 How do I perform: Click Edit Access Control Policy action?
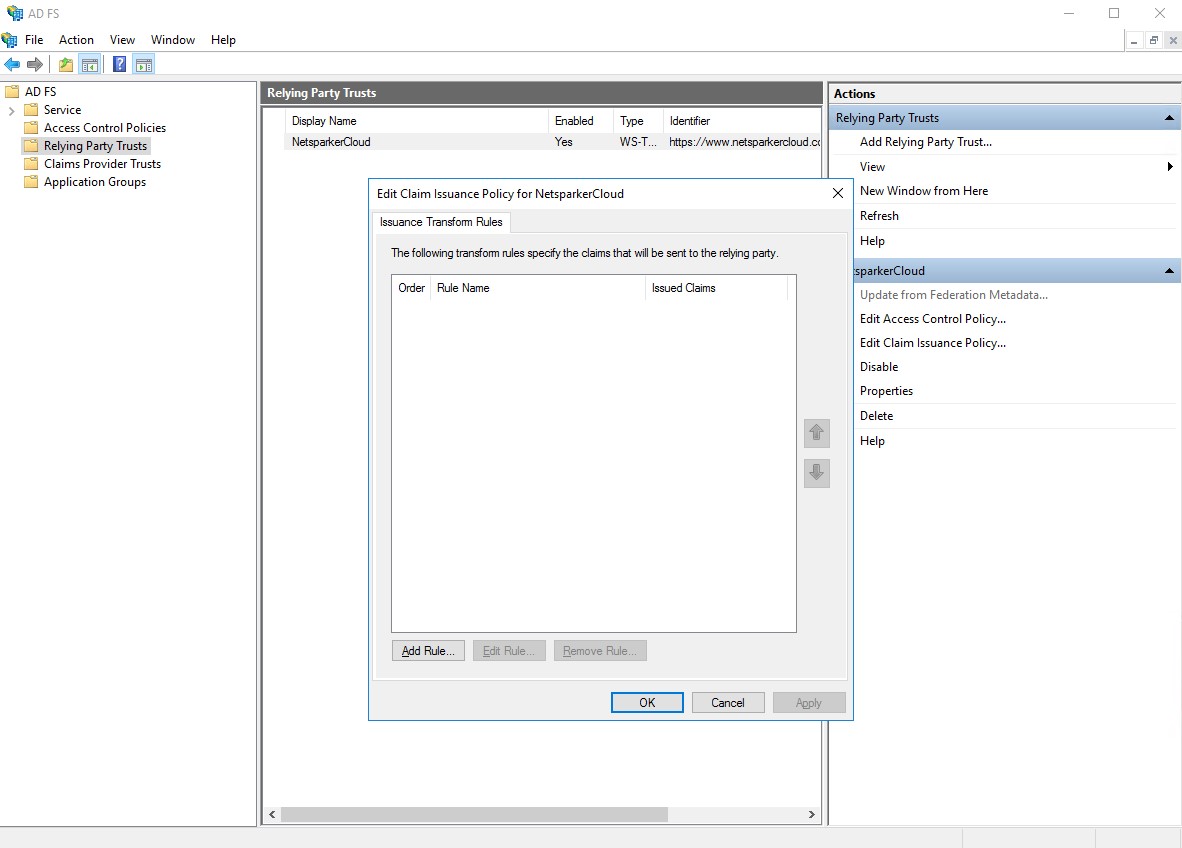pyautogui.click(x=932, y=319)
